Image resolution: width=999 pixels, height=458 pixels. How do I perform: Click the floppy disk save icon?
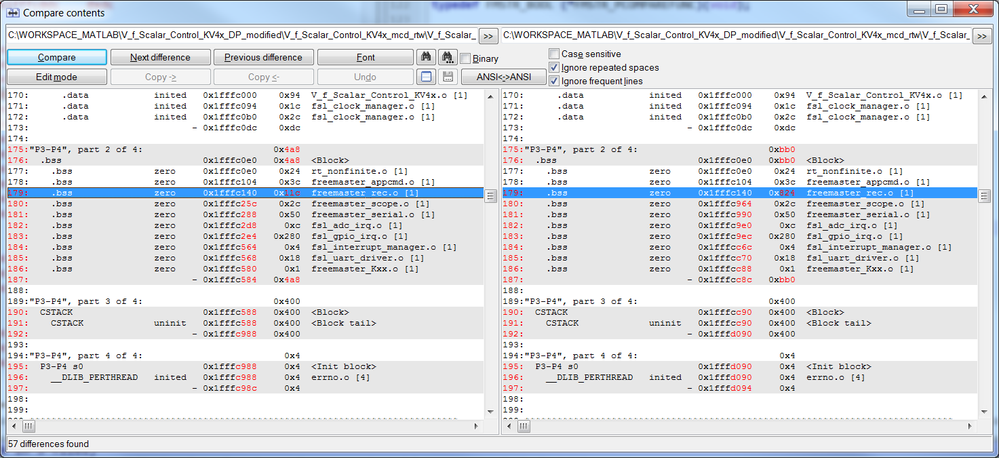pyautogui.click(x=448, y=77)
